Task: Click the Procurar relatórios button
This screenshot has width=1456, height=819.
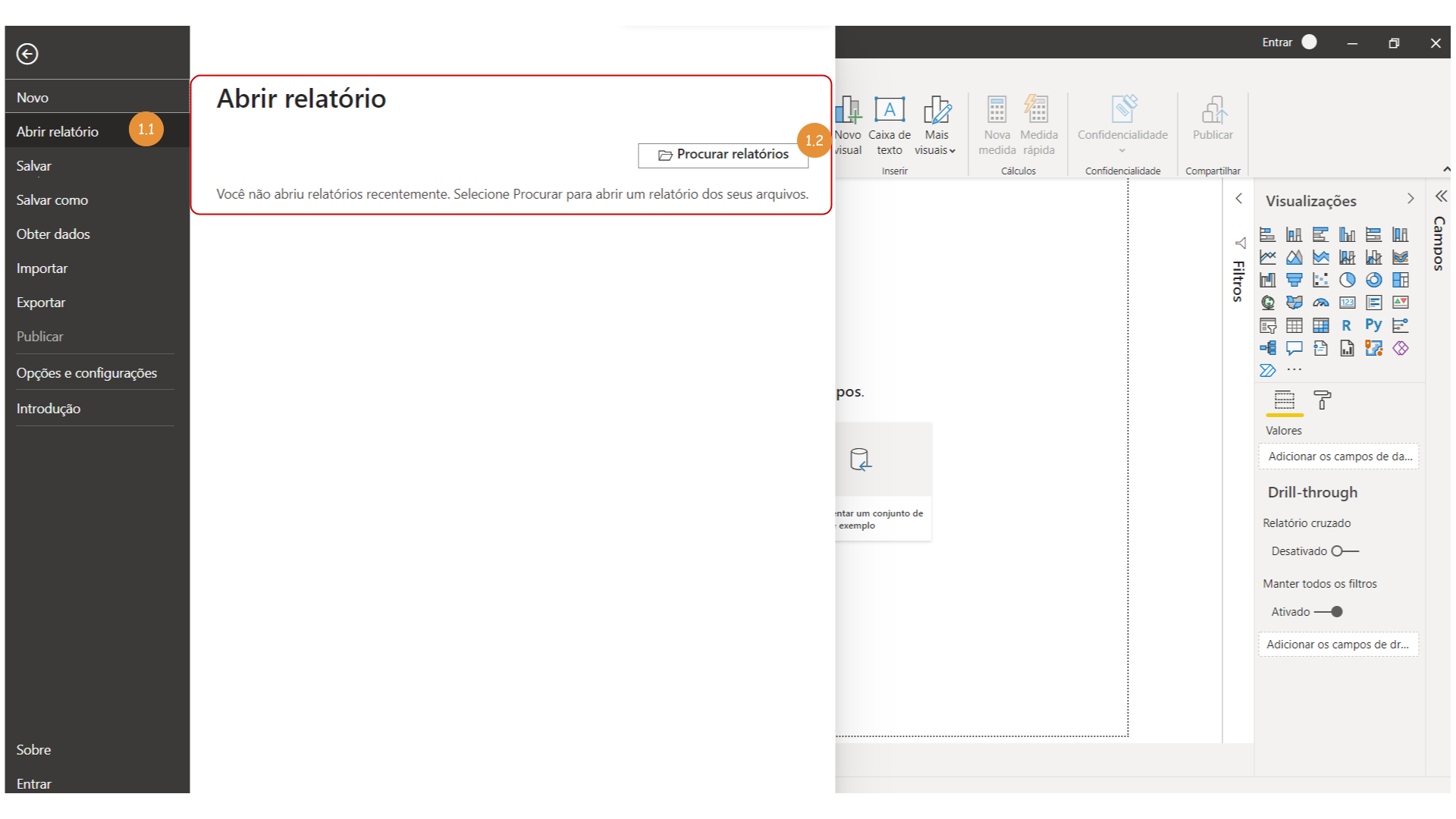Action: [723, 155]
